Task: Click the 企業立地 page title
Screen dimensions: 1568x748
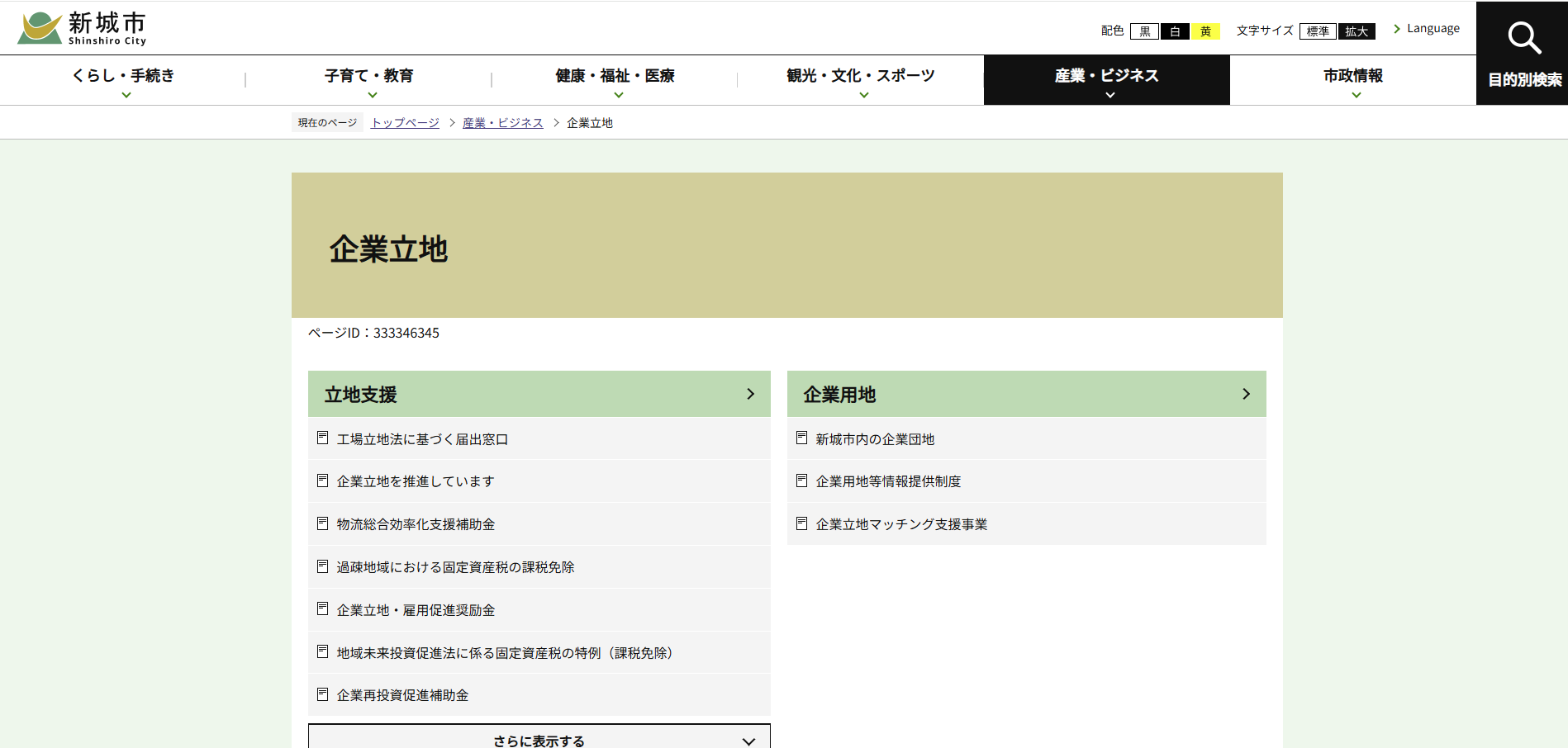Action: [x=388, y=249]
